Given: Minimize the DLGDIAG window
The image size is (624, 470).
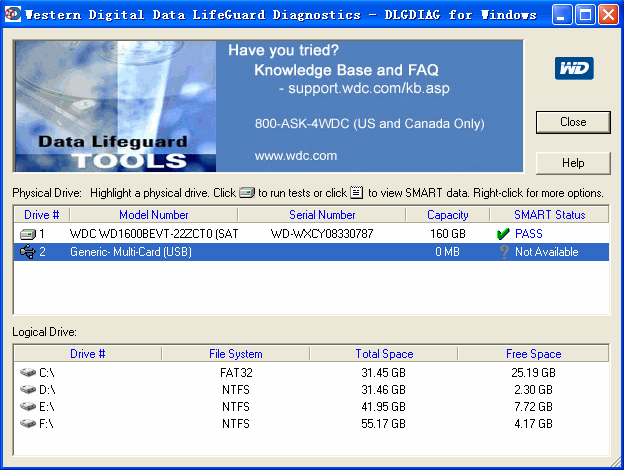Looking at the screenshot, I should 562,15.
